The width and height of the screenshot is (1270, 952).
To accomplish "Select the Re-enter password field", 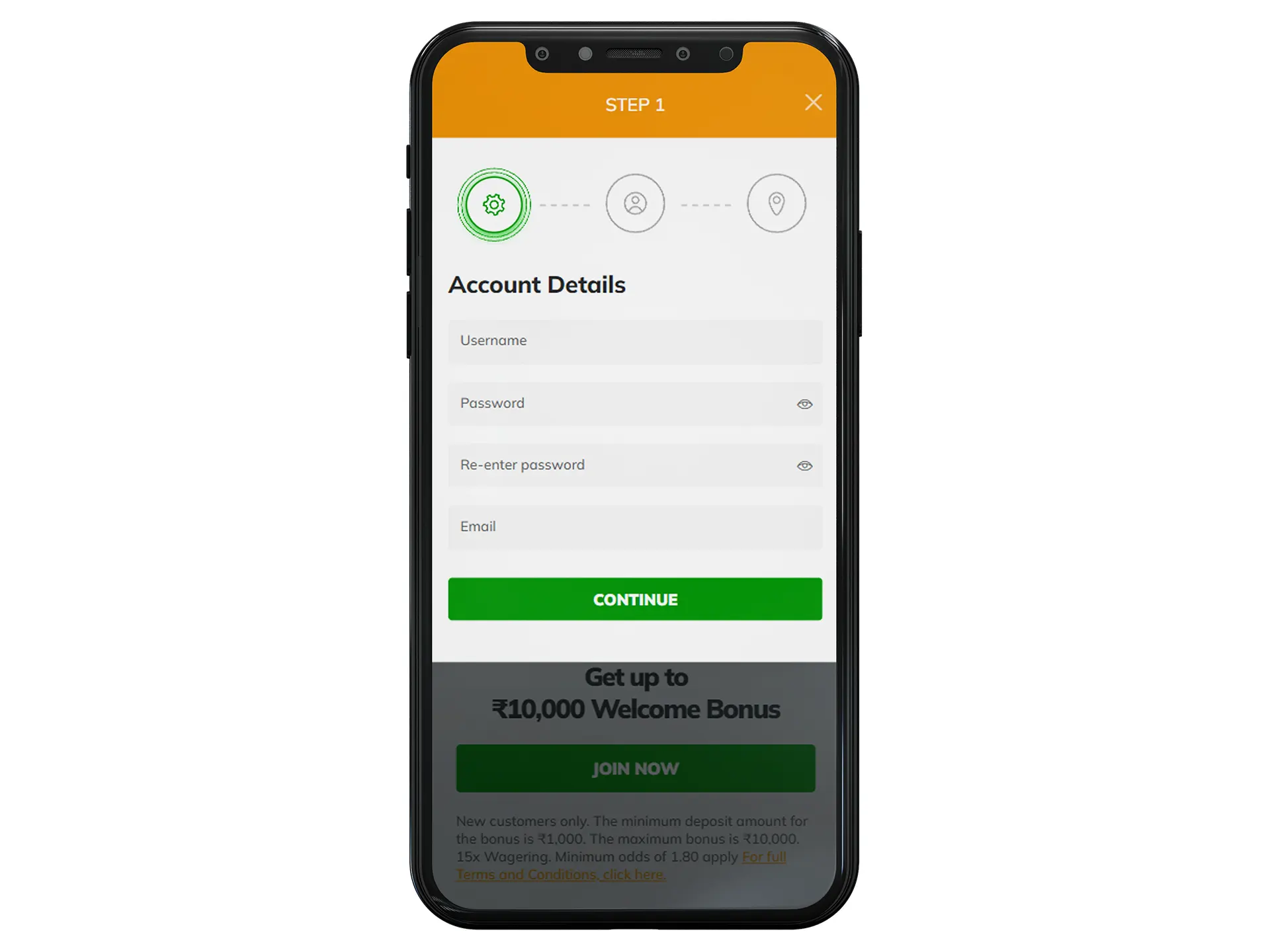I will (635, 464).
